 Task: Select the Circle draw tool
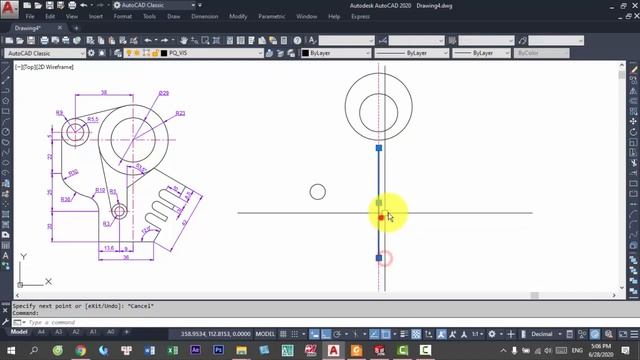tap(6, 132)
